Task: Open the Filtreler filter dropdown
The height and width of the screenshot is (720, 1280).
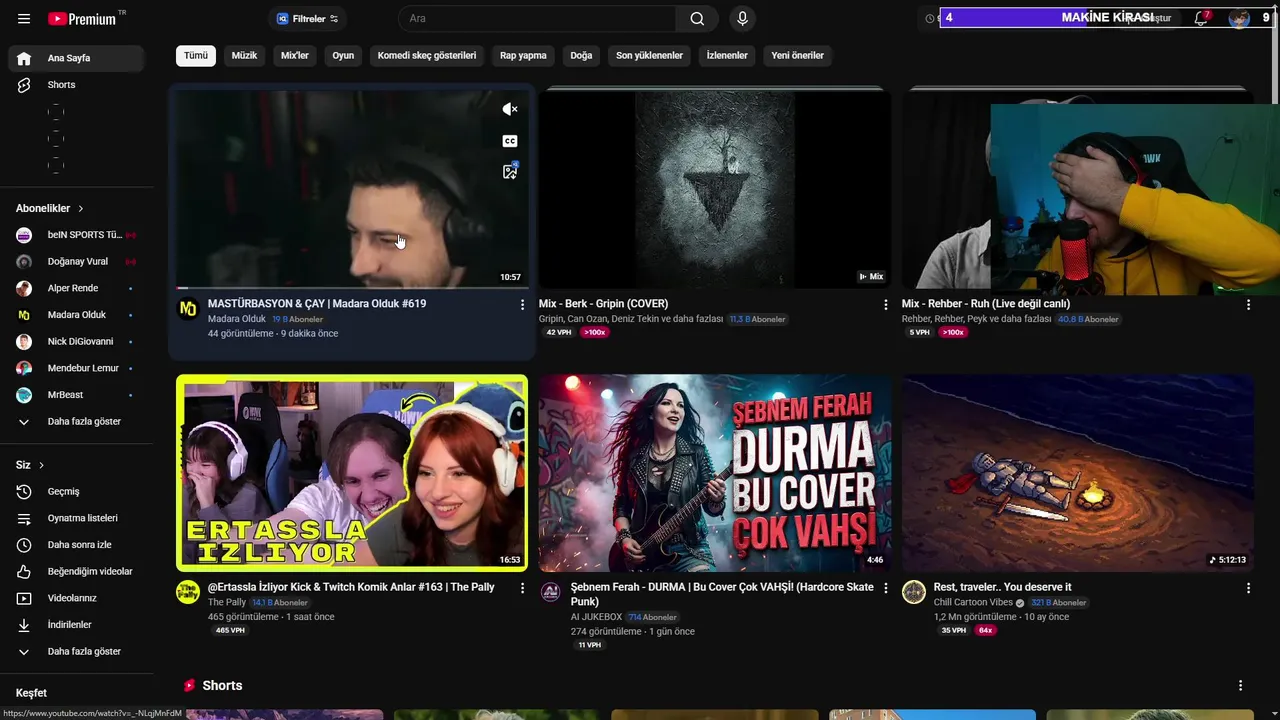Action: click(x=307, y=19)
